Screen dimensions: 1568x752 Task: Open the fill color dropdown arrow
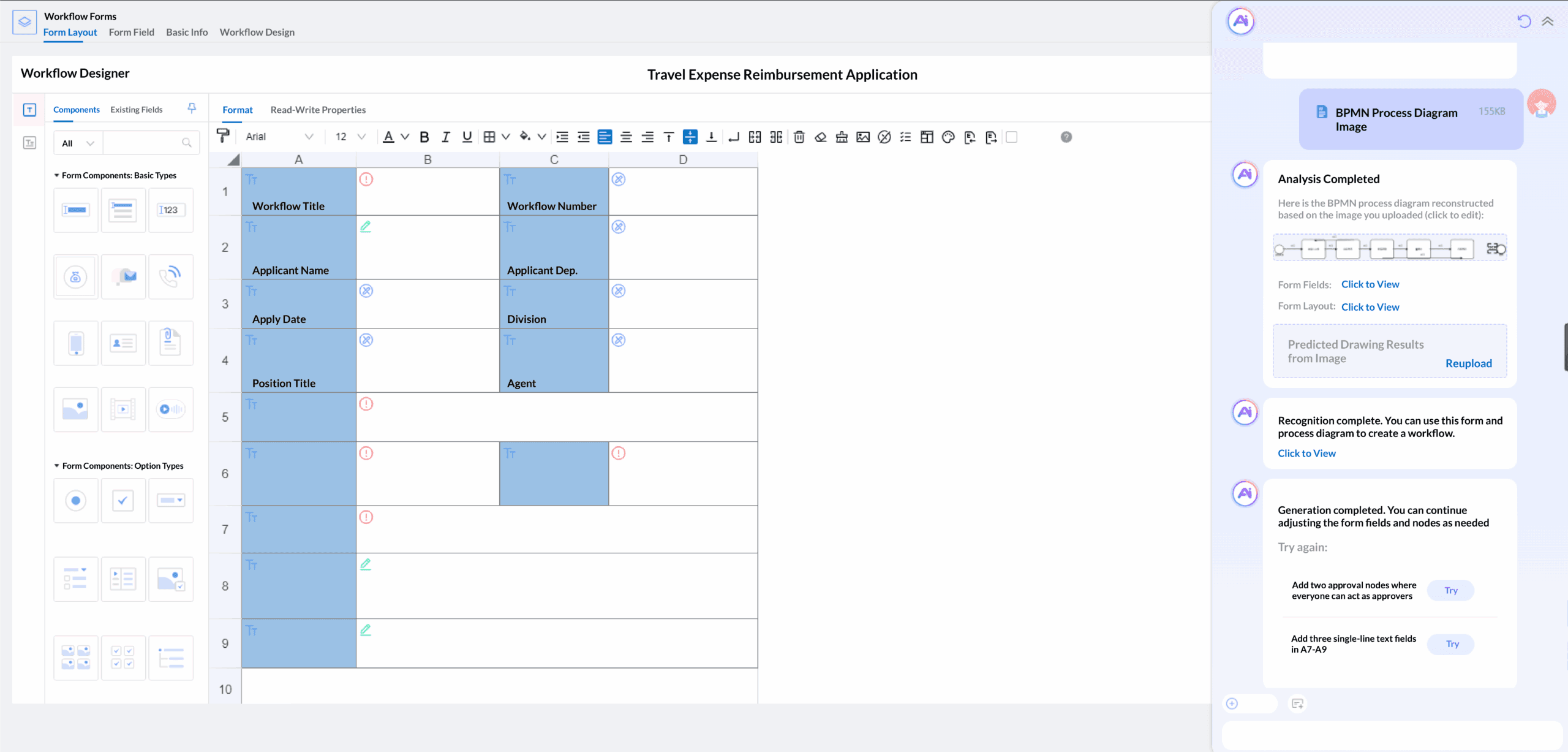(x=541, y=137)
